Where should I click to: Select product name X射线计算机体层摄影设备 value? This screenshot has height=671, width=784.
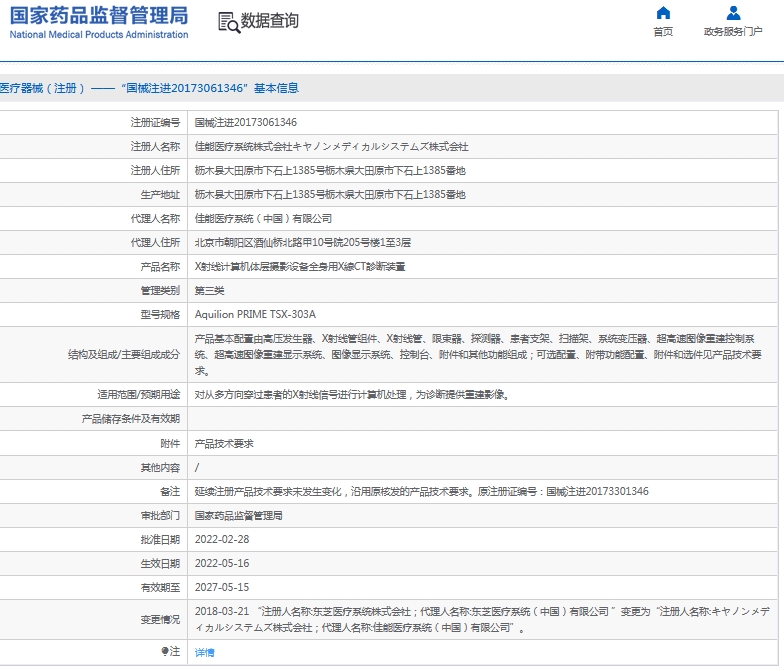(x=300, y=266)
